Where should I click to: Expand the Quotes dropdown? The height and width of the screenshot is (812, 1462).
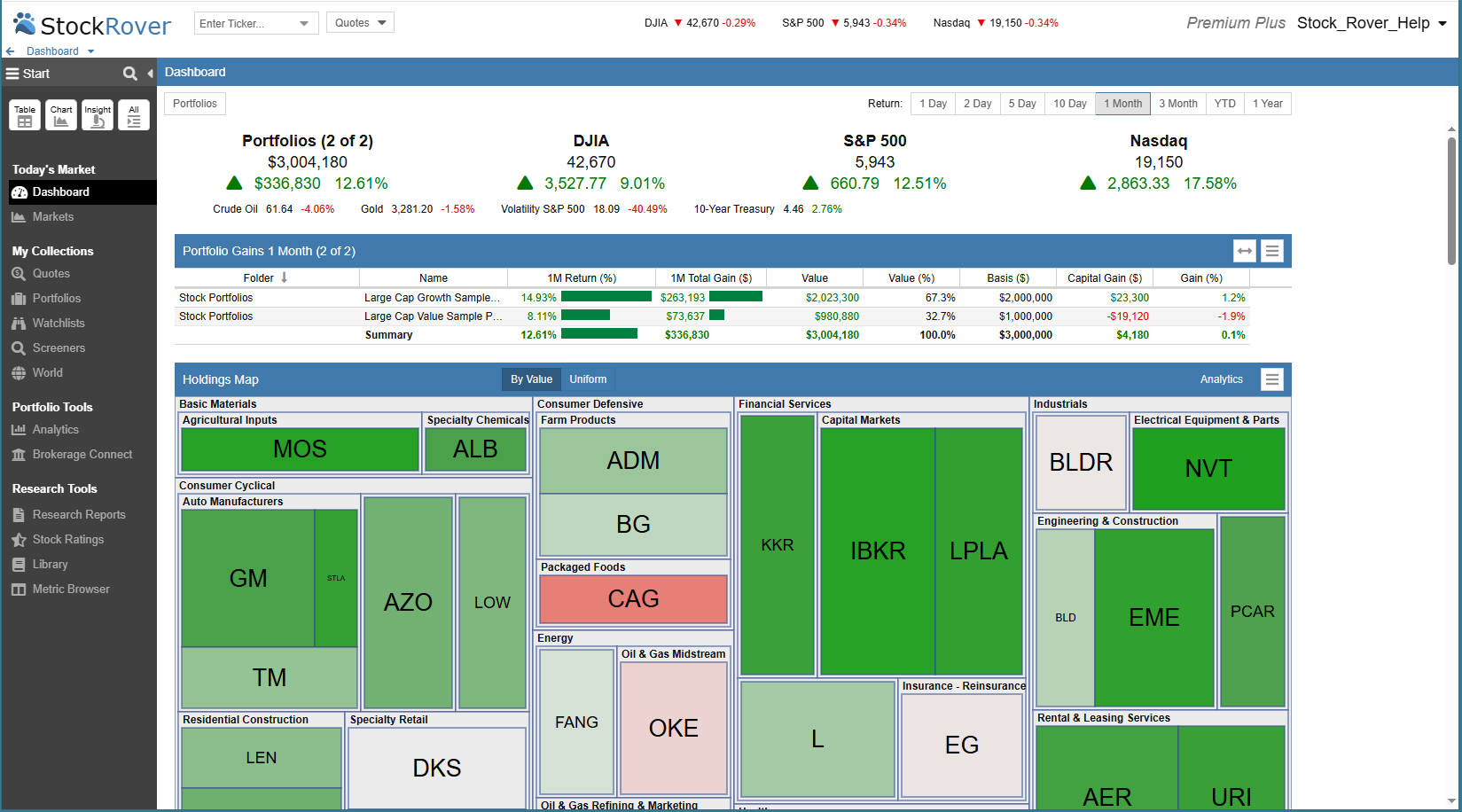coord(360,23)
